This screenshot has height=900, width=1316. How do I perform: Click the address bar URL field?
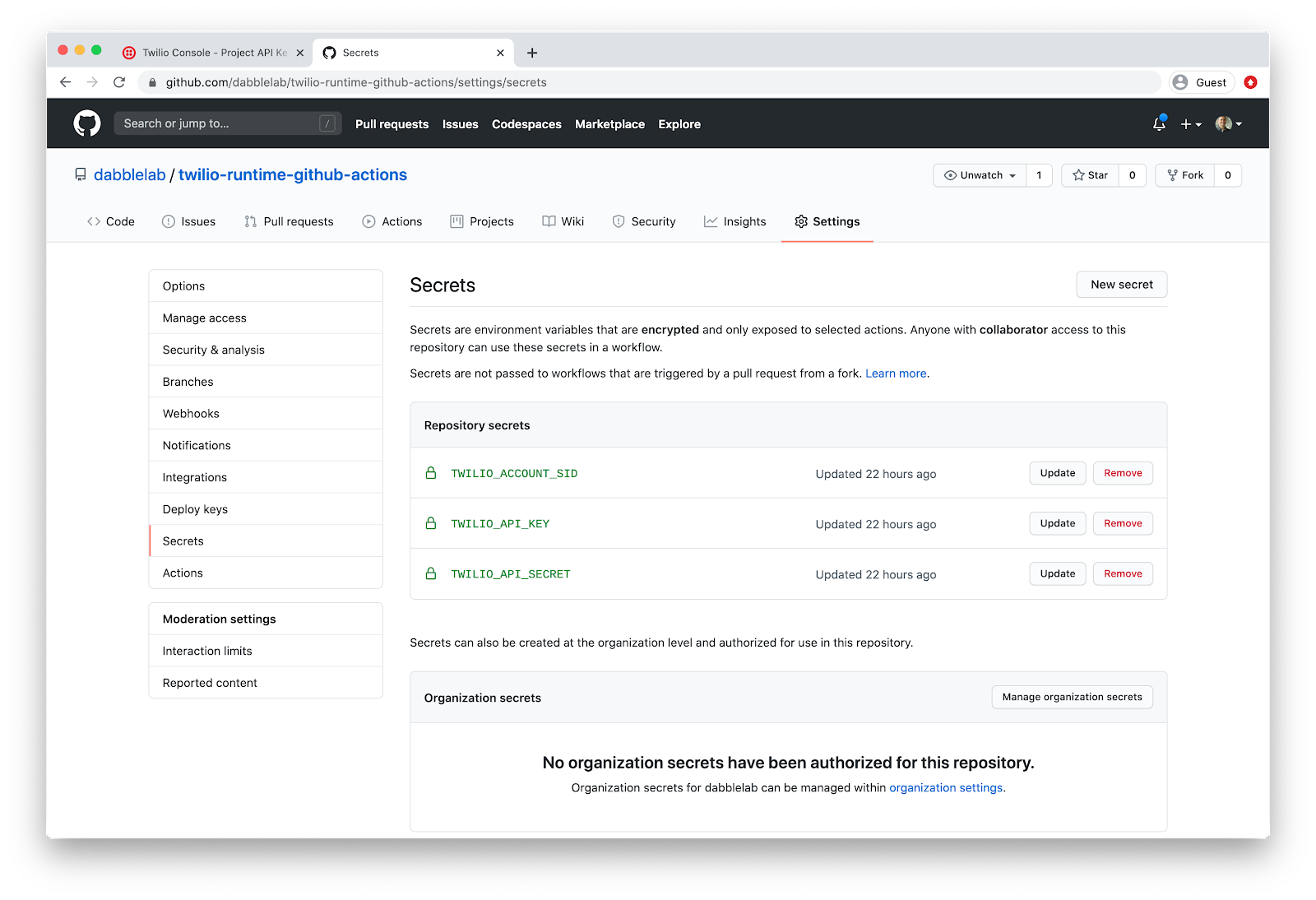click(650, 82)
